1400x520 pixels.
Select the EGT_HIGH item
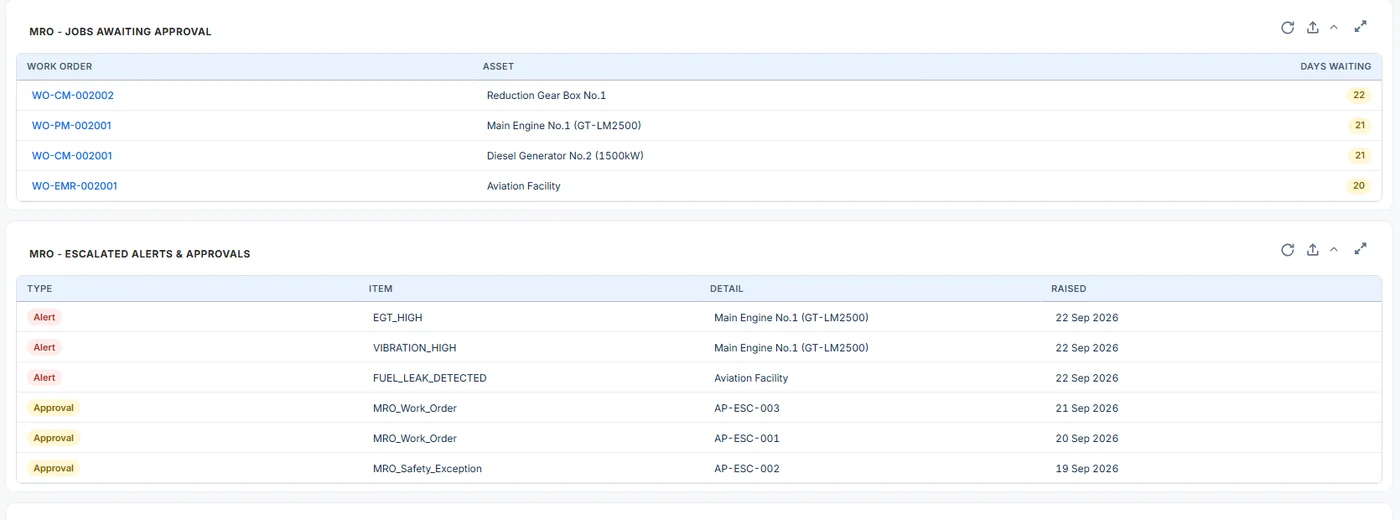tap(397, 318)
